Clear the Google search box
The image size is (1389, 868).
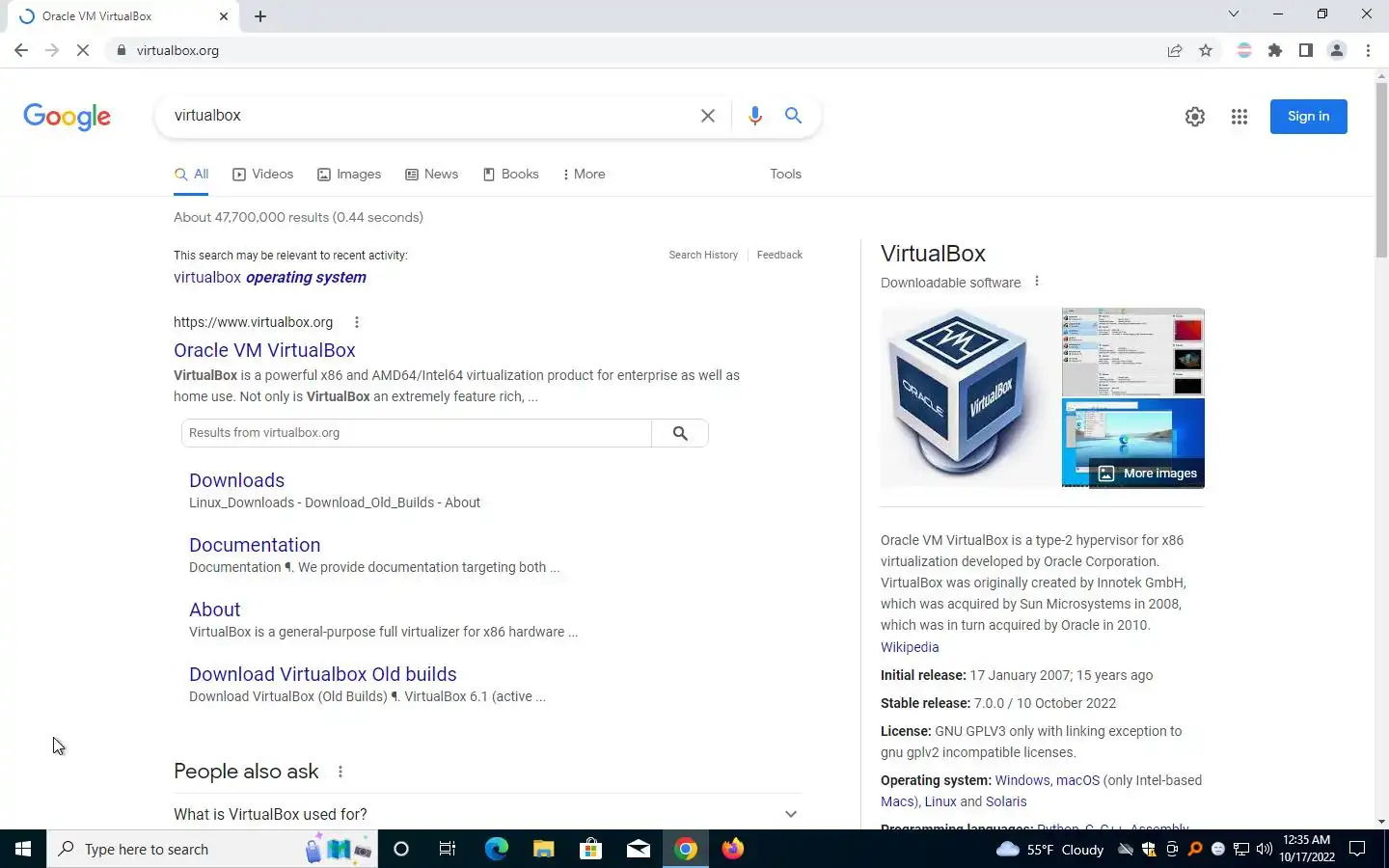click(x=707, y=116)
